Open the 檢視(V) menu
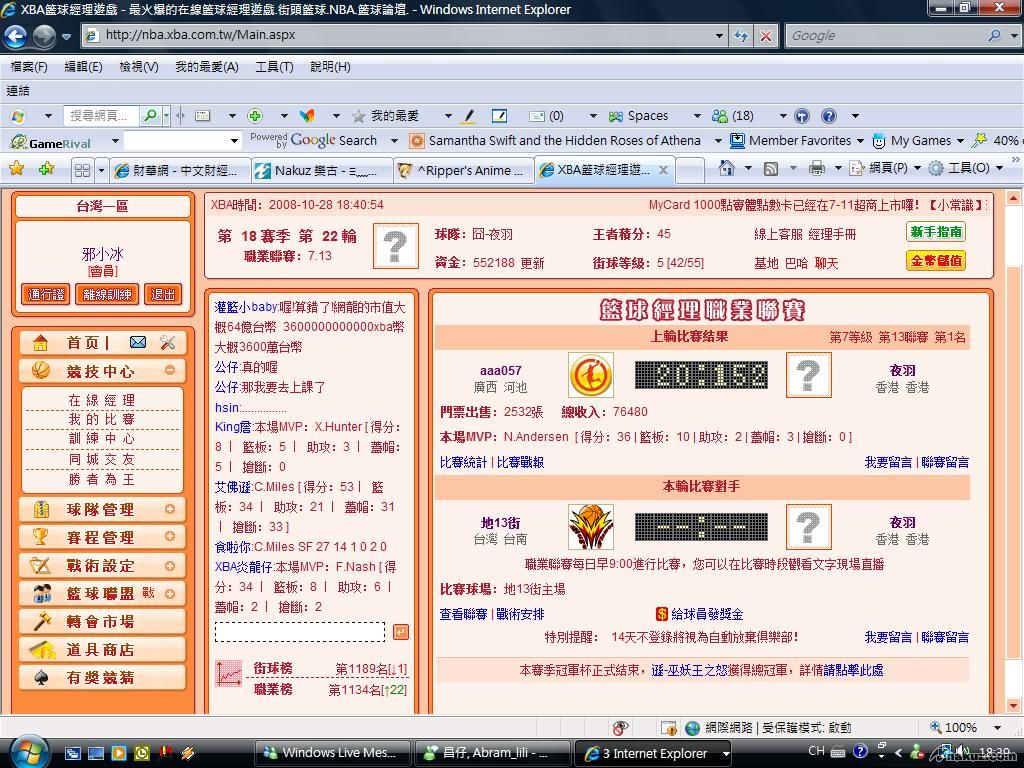The width and height of the screenshot is (1024, 768). [x=138, y=67]
